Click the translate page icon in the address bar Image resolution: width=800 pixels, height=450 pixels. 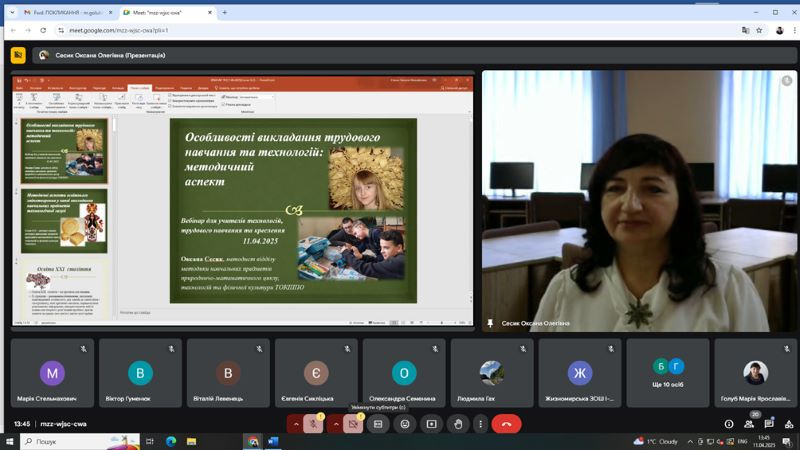click(x=745, y=31)
